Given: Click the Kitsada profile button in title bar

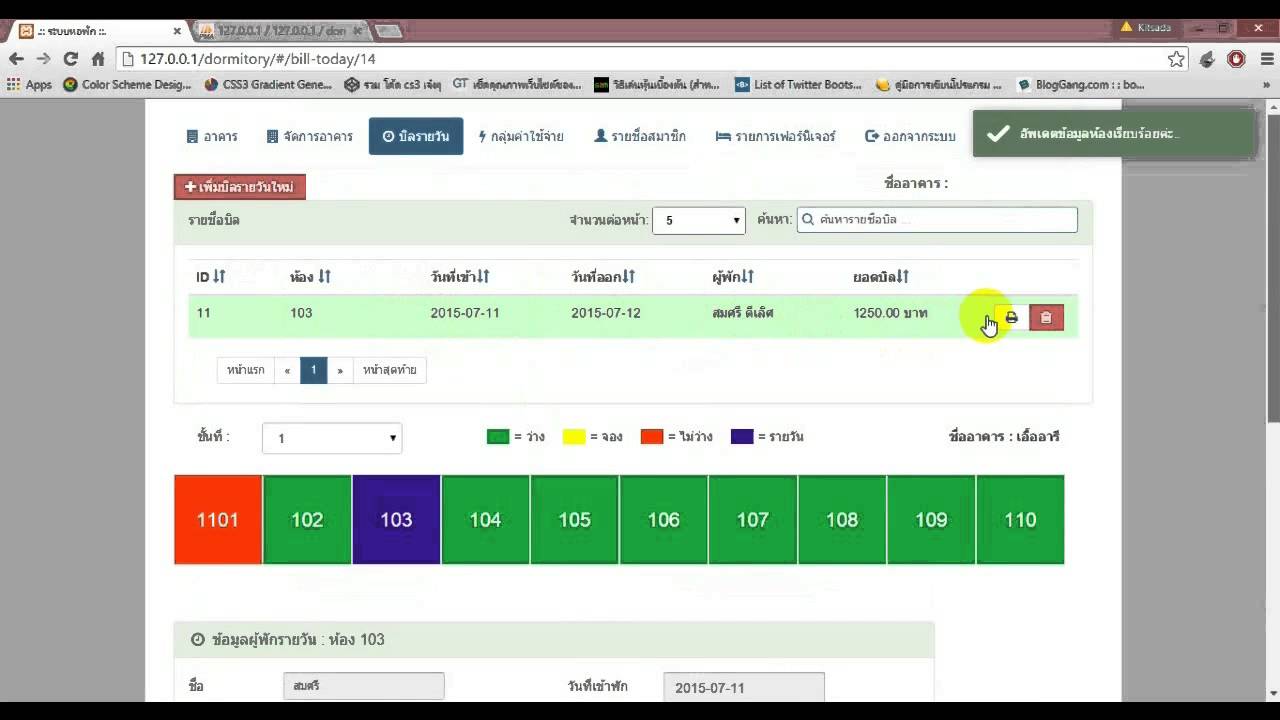Looking at the screenshot, I should click(1146, 27).
